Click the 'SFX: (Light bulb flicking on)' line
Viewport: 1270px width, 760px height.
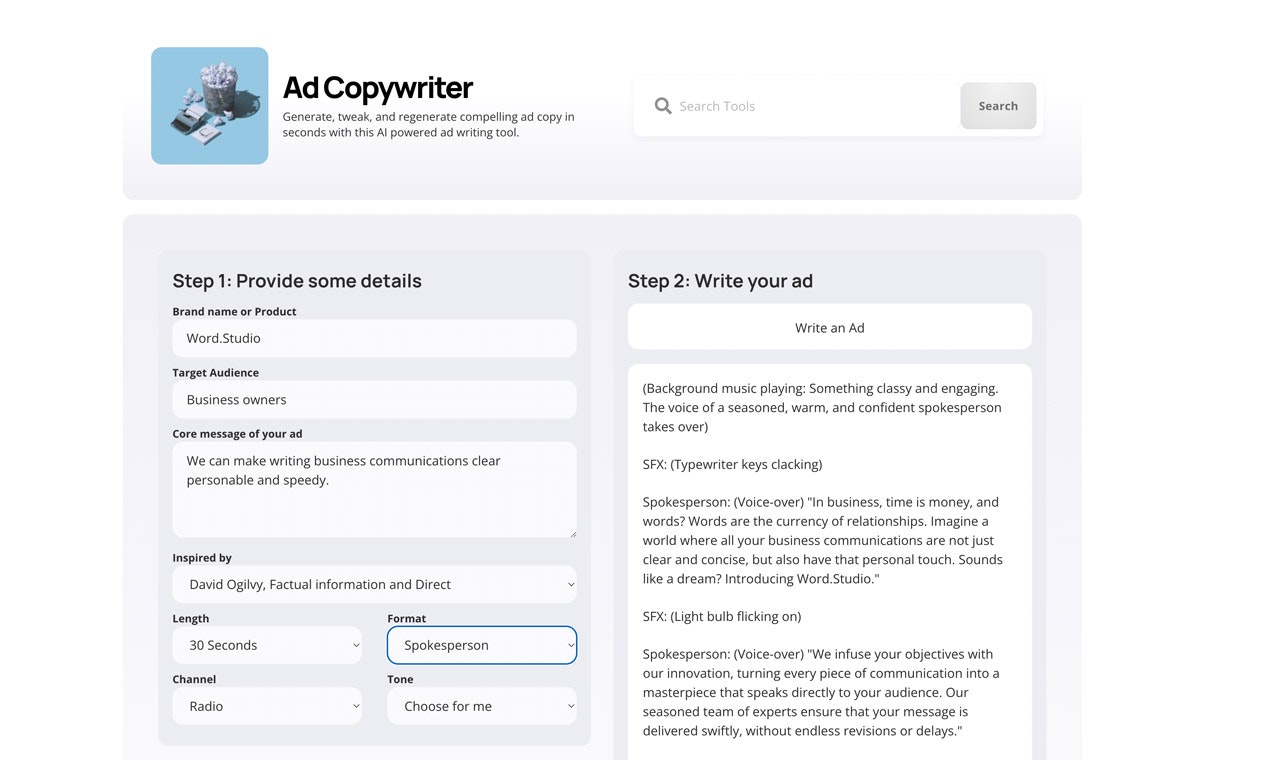pos(722,616)
